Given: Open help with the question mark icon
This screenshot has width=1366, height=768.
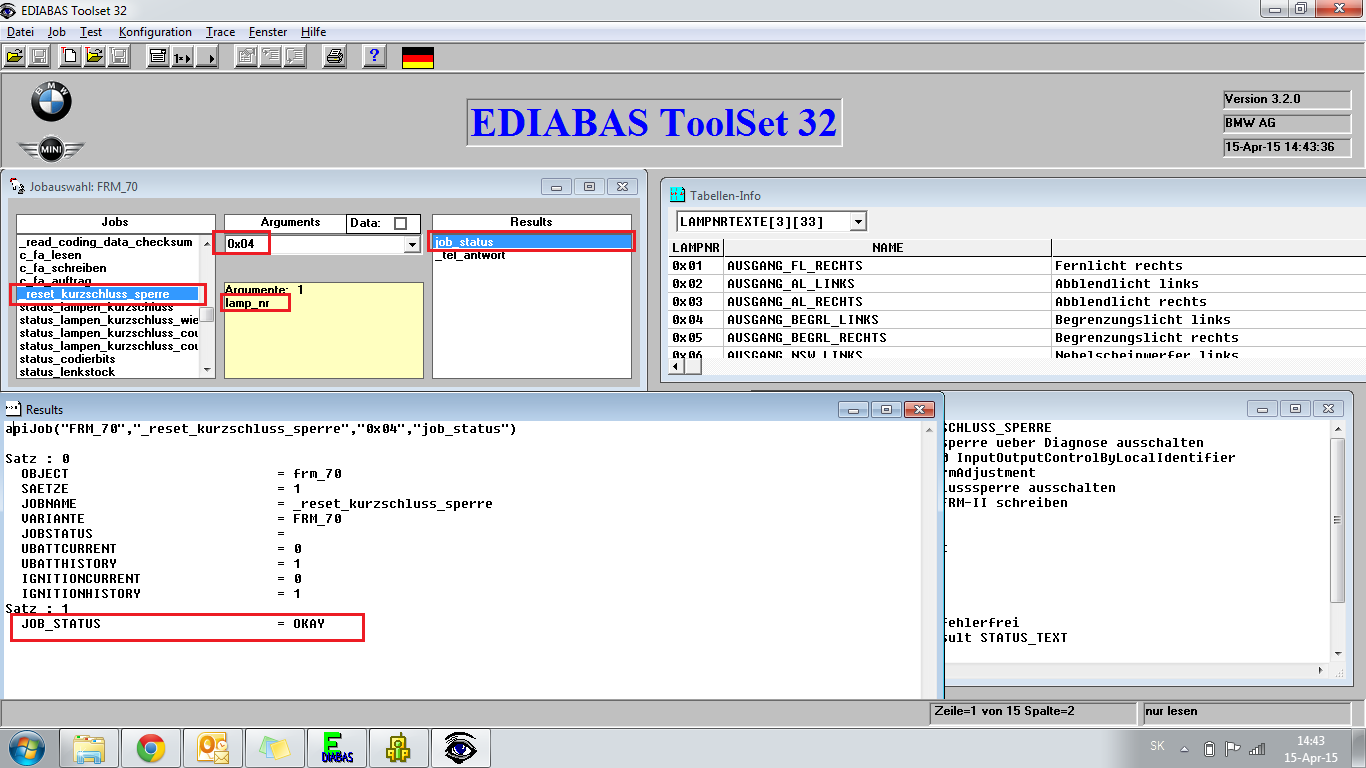Looking at the screenshot, I should 374,57.
